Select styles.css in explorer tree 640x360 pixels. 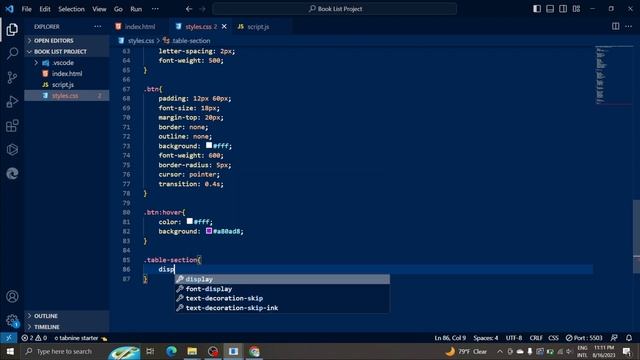coord(67,96)
